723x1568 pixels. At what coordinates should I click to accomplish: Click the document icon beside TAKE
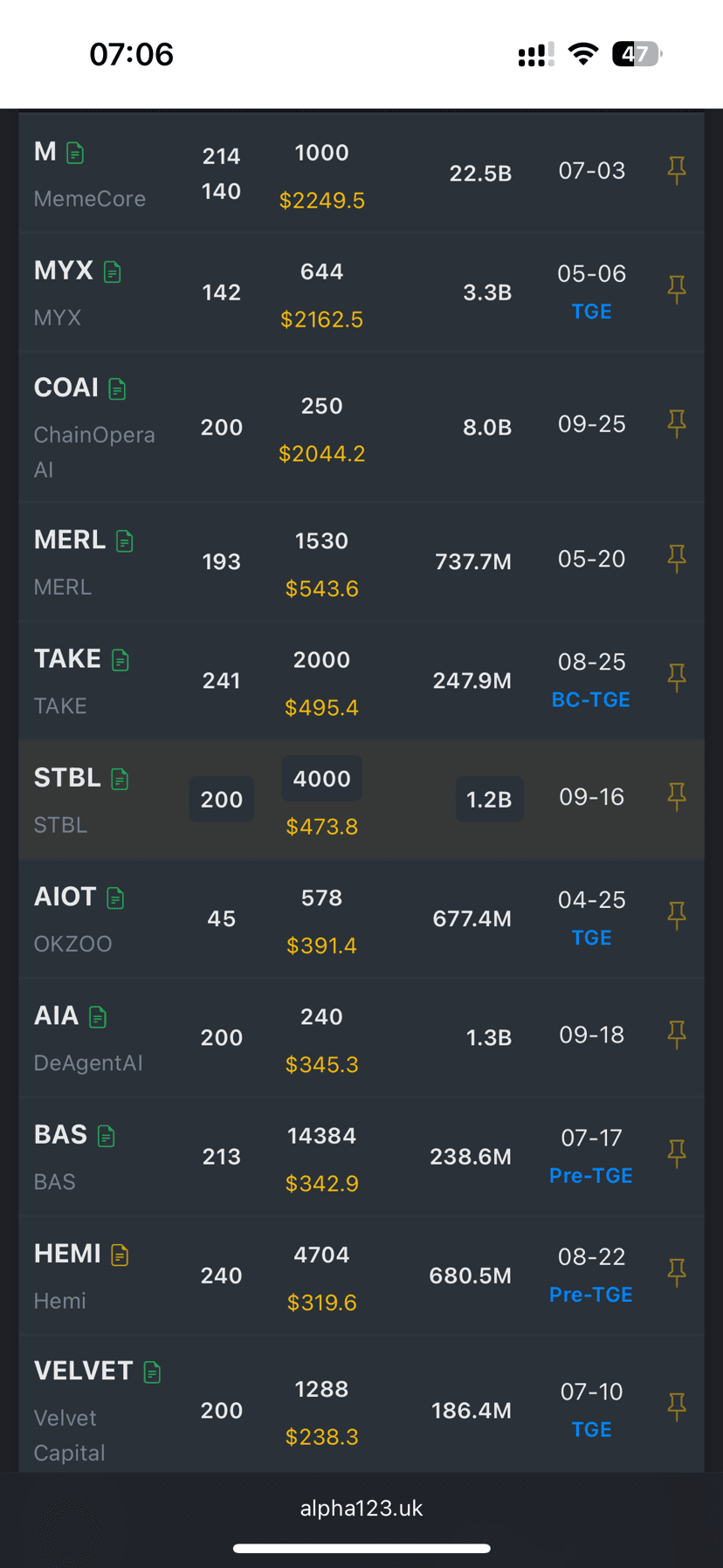point(120,661)
